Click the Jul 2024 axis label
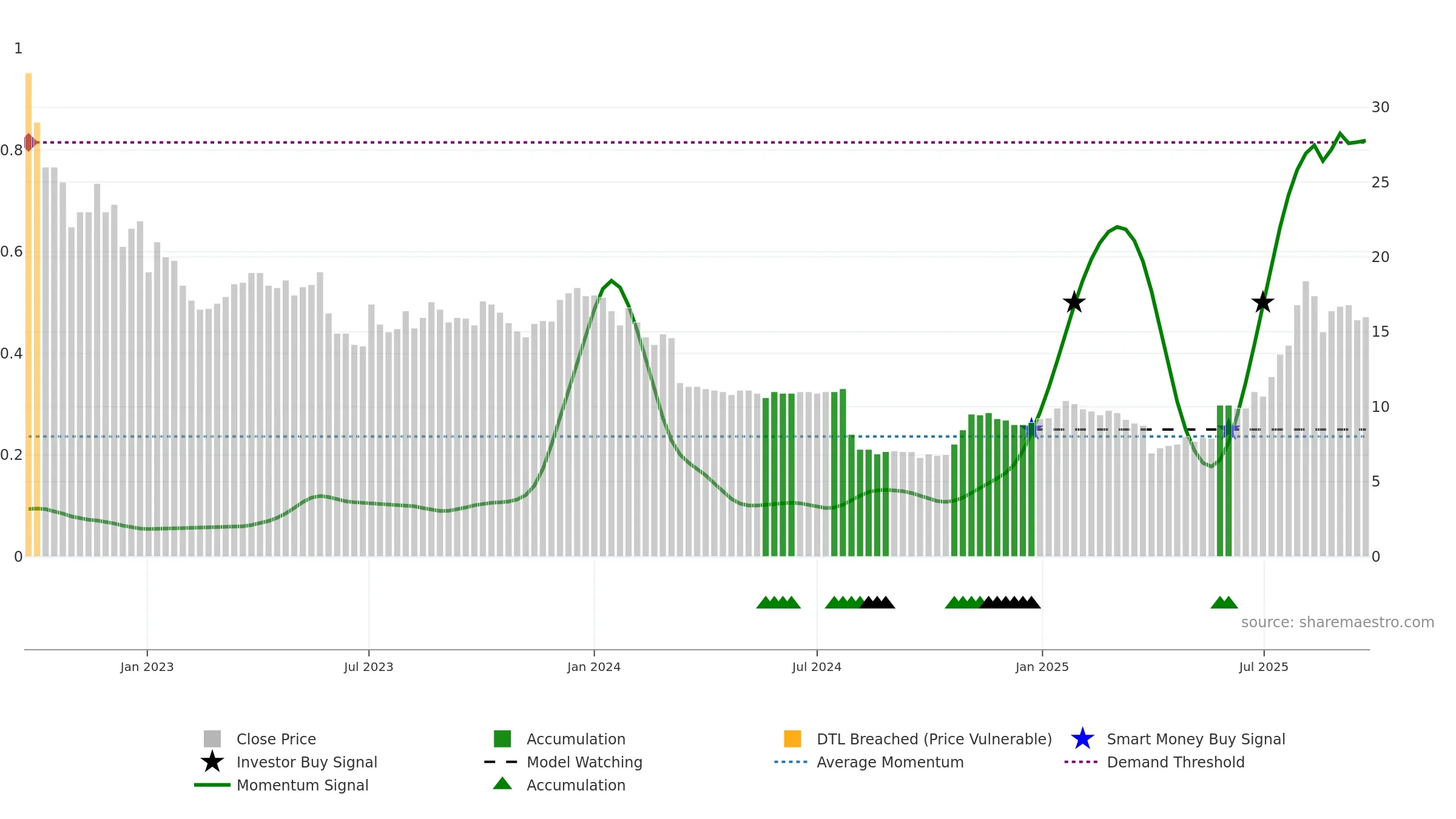Screen dimensions: 1456x819 [817, 667]
